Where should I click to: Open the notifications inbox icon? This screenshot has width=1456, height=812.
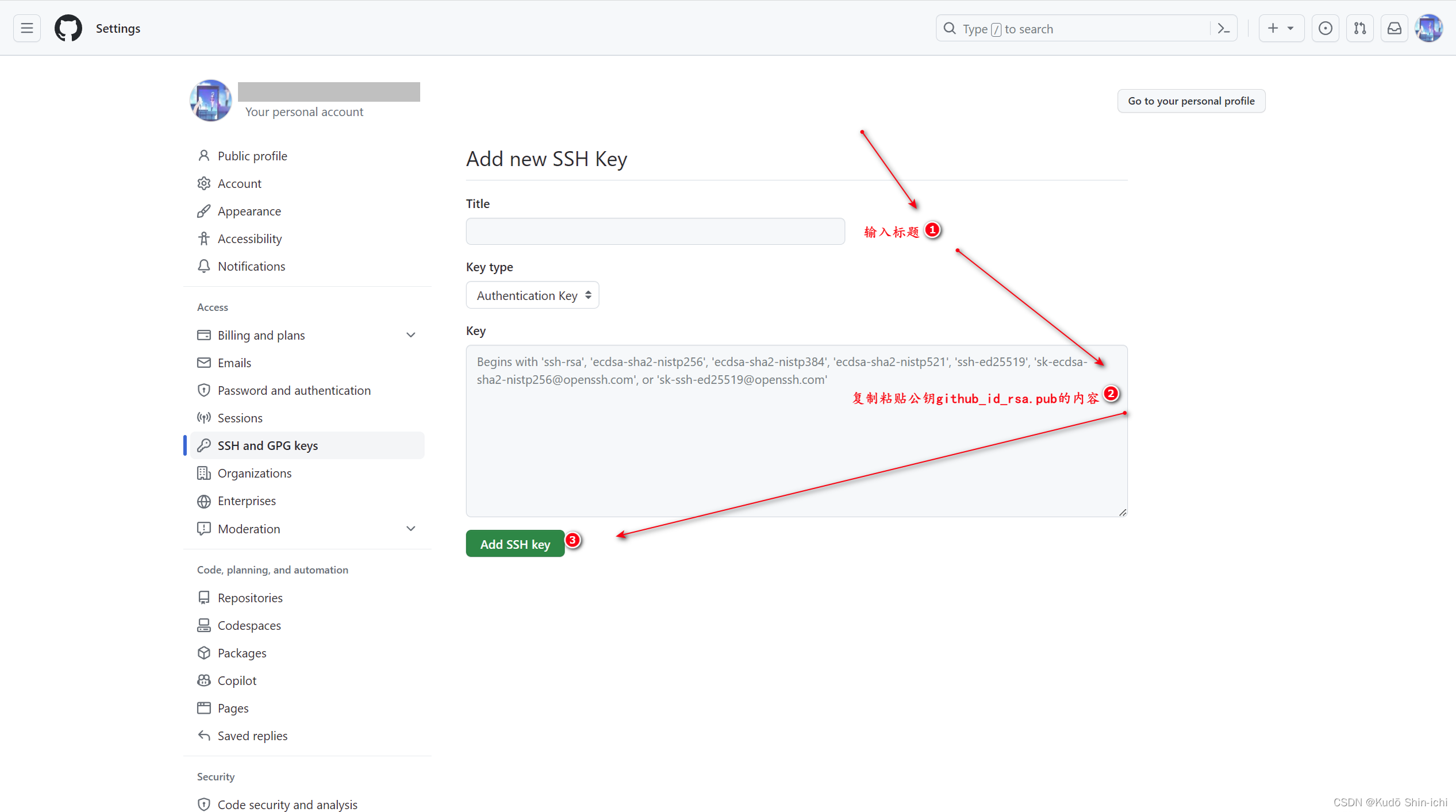(1394, 28)
